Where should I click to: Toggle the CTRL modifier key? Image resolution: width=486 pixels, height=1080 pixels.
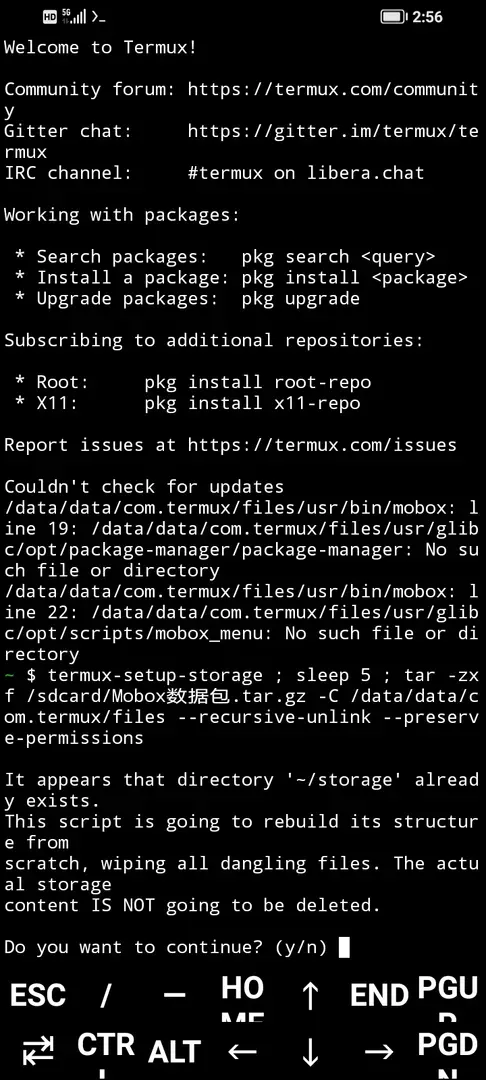(105, 1052)
